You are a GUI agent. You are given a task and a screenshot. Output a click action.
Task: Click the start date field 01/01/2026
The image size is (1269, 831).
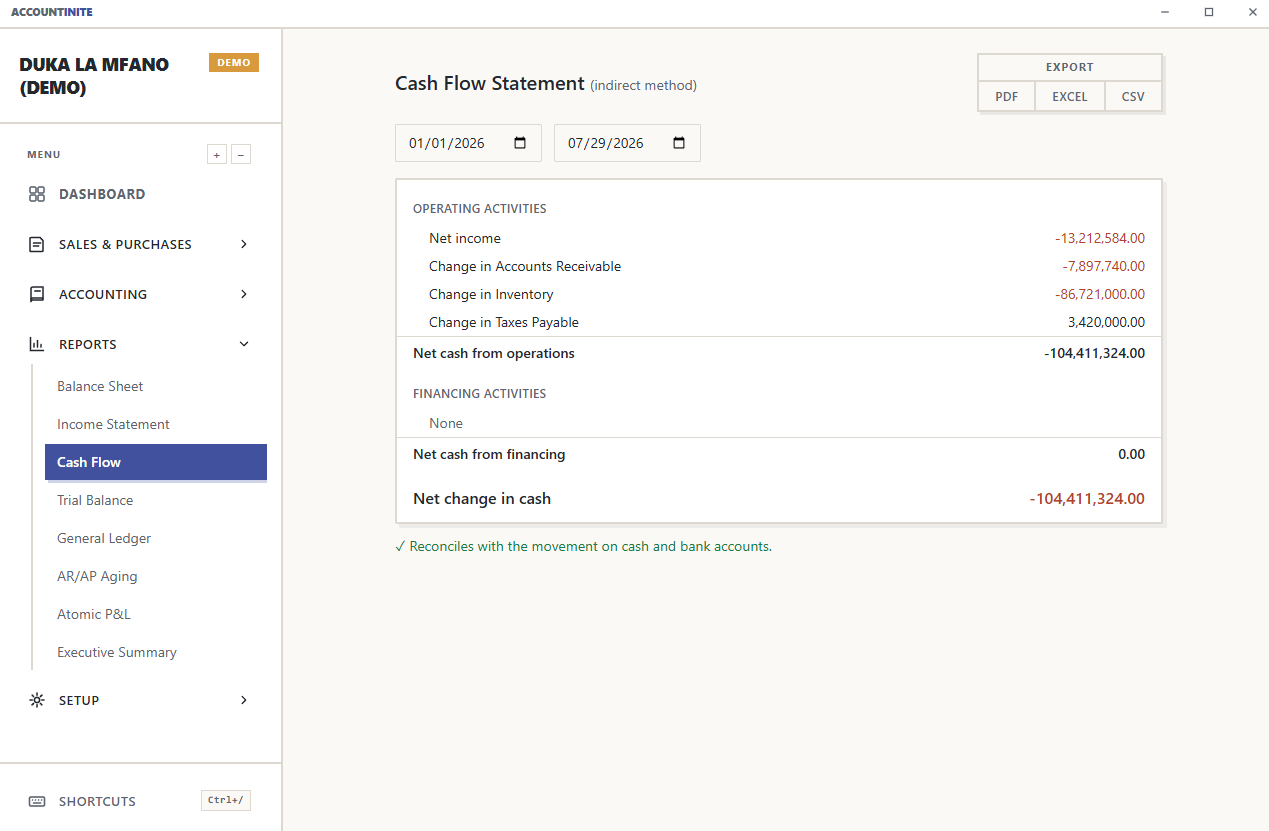[468, 143]
